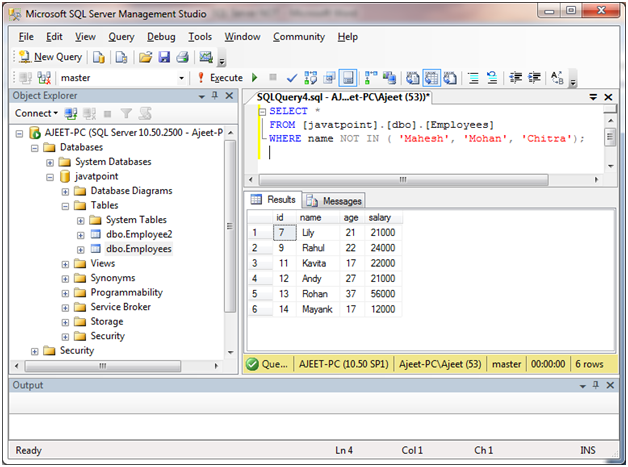This screenshot has height=467, width=628.
Task: Click the Connect Object Explorer icon
Action: (x=71, y=114)
